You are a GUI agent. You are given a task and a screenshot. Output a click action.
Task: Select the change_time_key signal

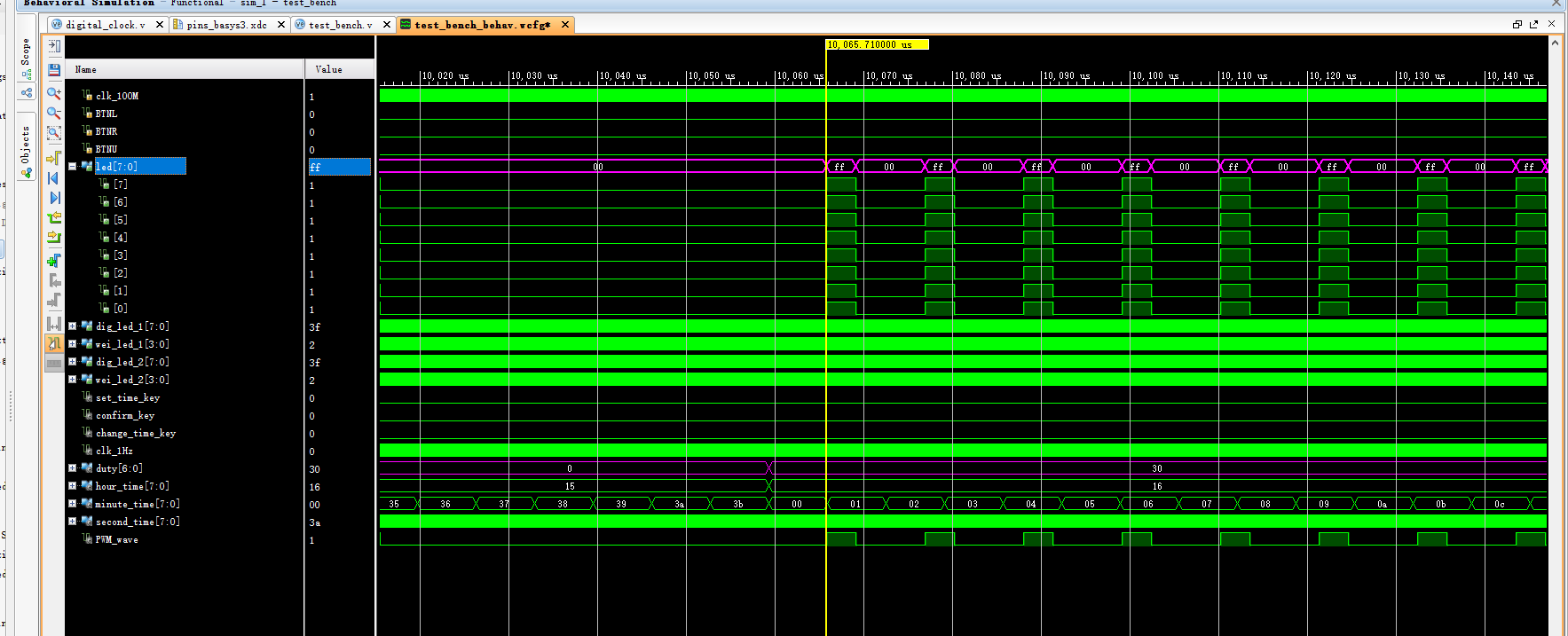(136, 433)
